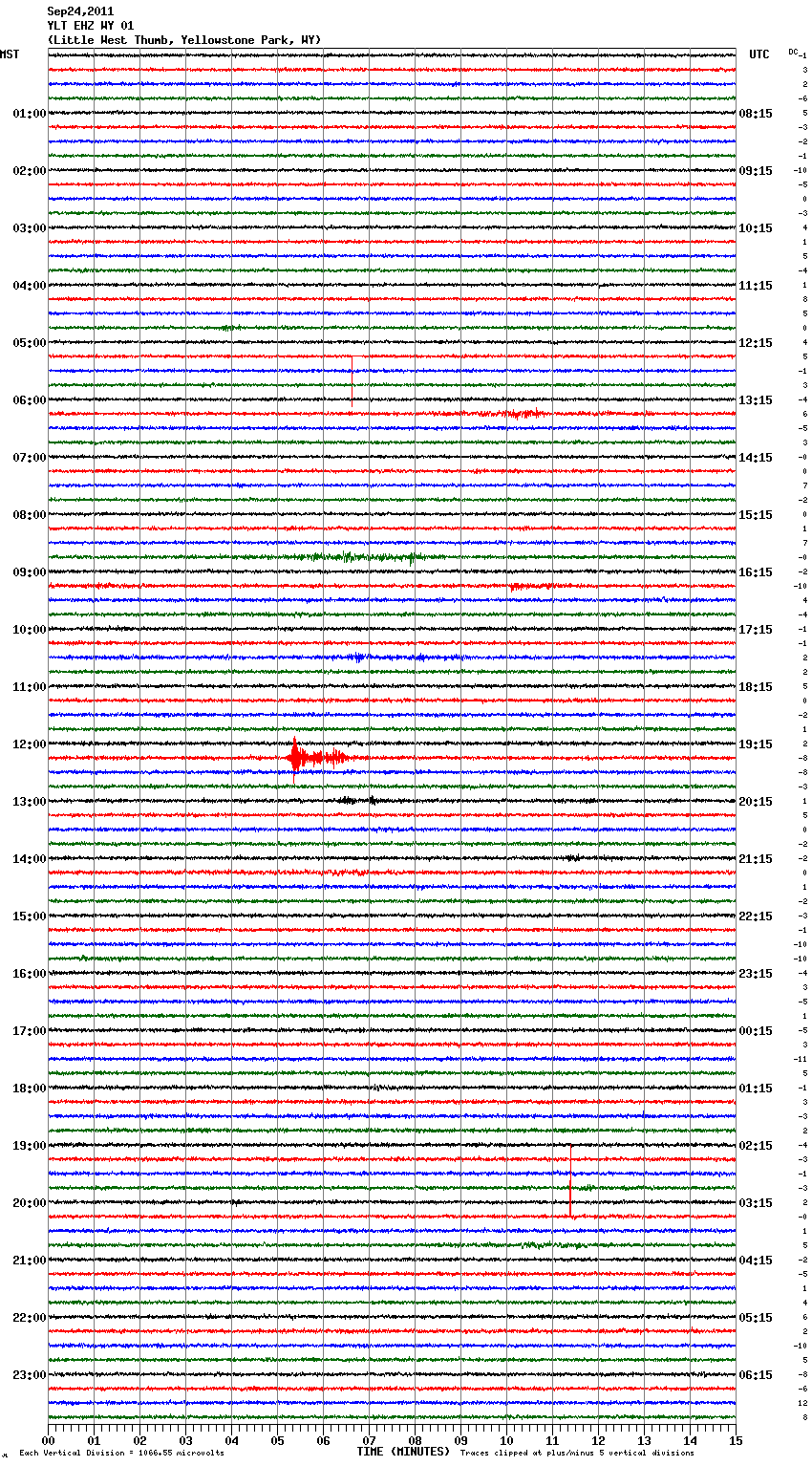Image resolution: width=812 pixels, height=1466 pixels.
Task: Click the large red seismic event near 12:15
Action: [320, 758]
